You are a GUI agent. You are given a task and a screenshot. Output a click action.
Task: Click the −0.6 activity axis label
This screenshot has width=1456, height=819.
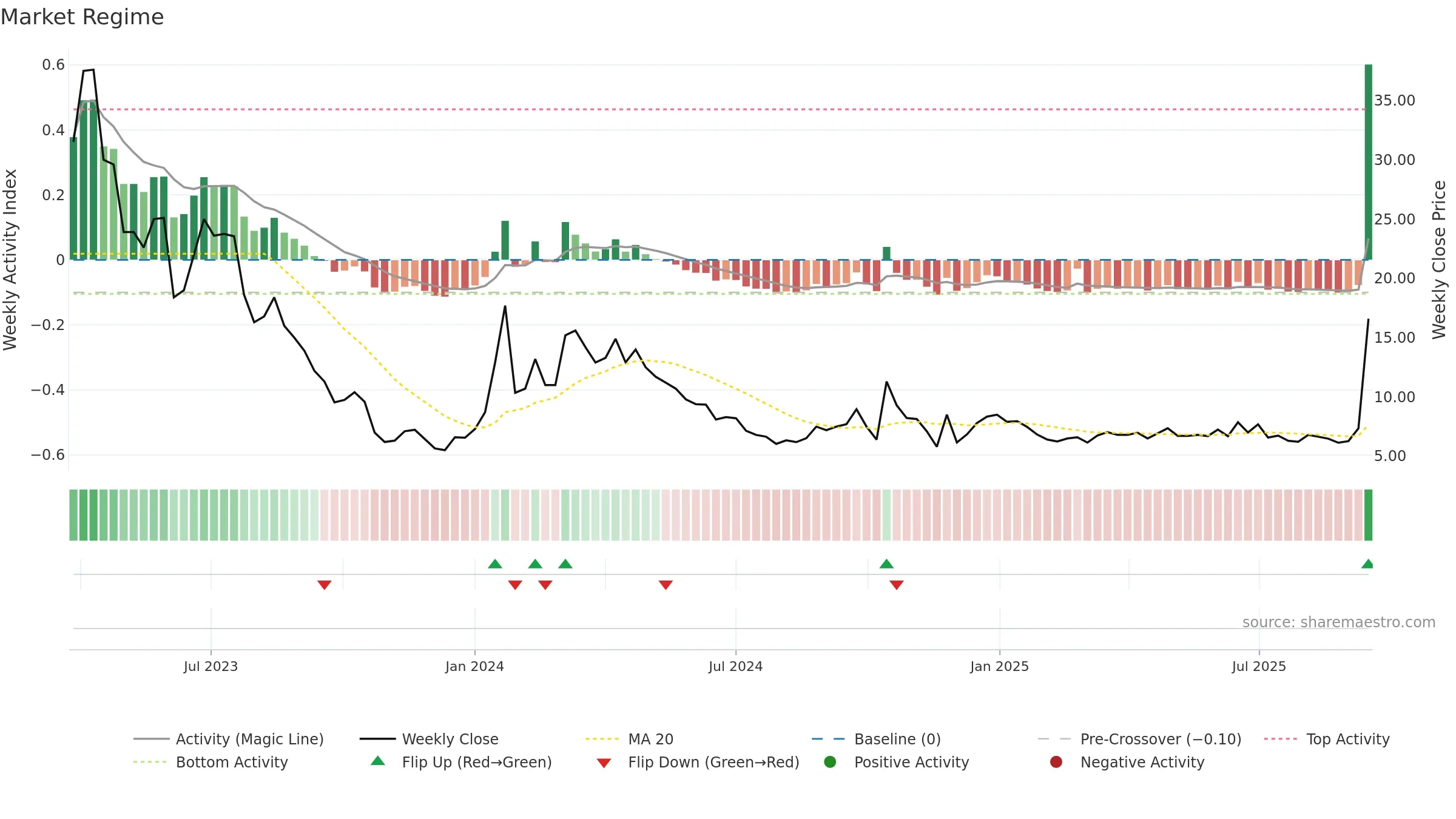48,455
